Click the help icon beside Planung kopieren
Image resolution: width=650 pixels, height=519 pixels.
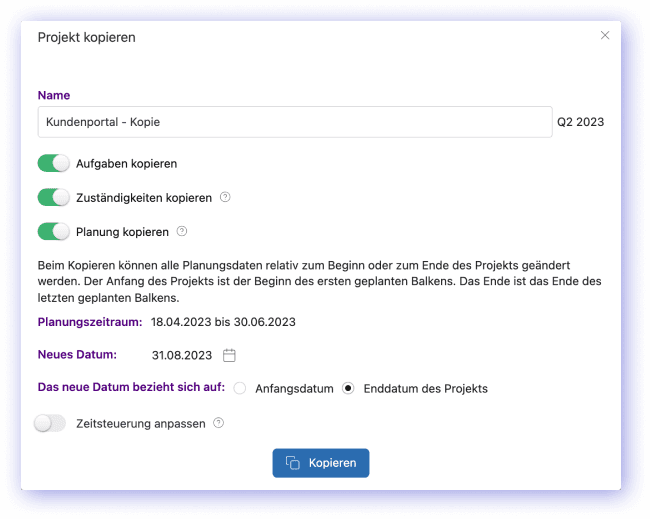[x=182, y=231]
